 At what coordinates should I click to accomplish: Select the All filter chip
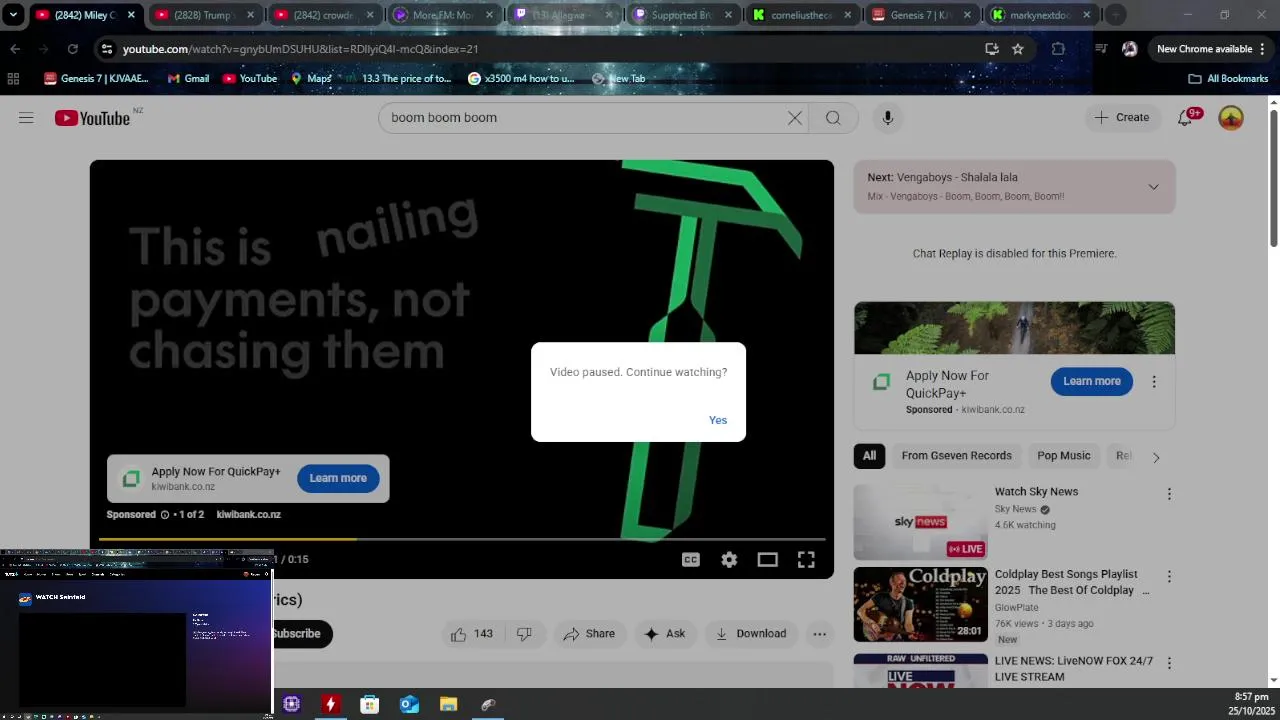click(x=869, y=456)
